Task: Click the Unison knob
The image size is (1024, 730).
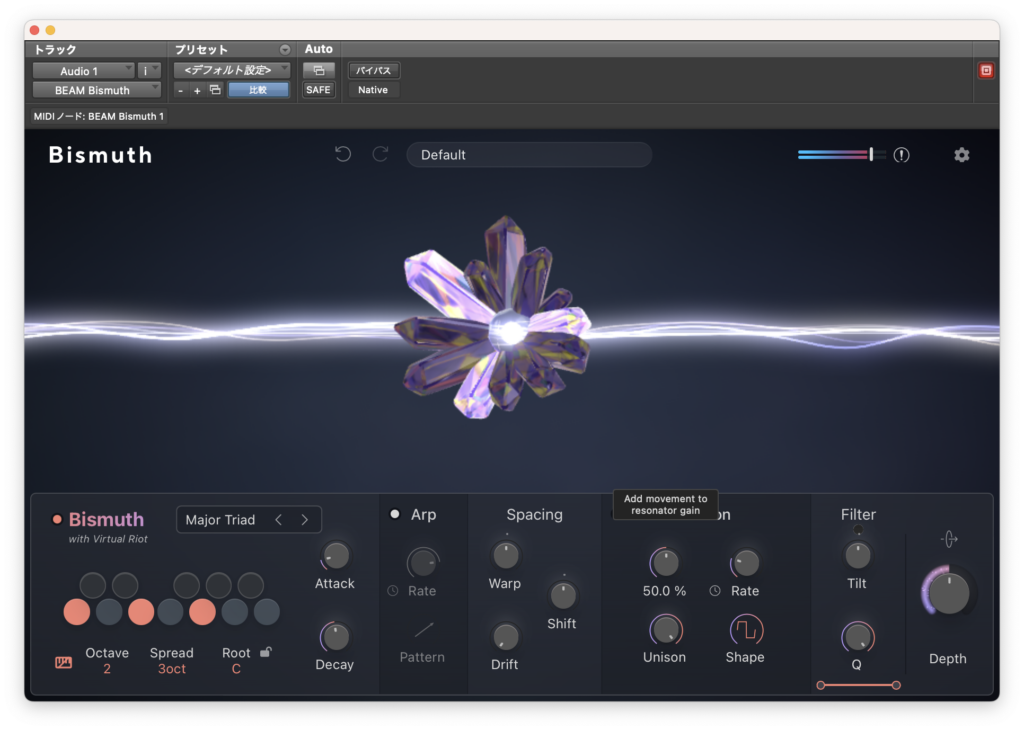Action: tap(665, 630)
